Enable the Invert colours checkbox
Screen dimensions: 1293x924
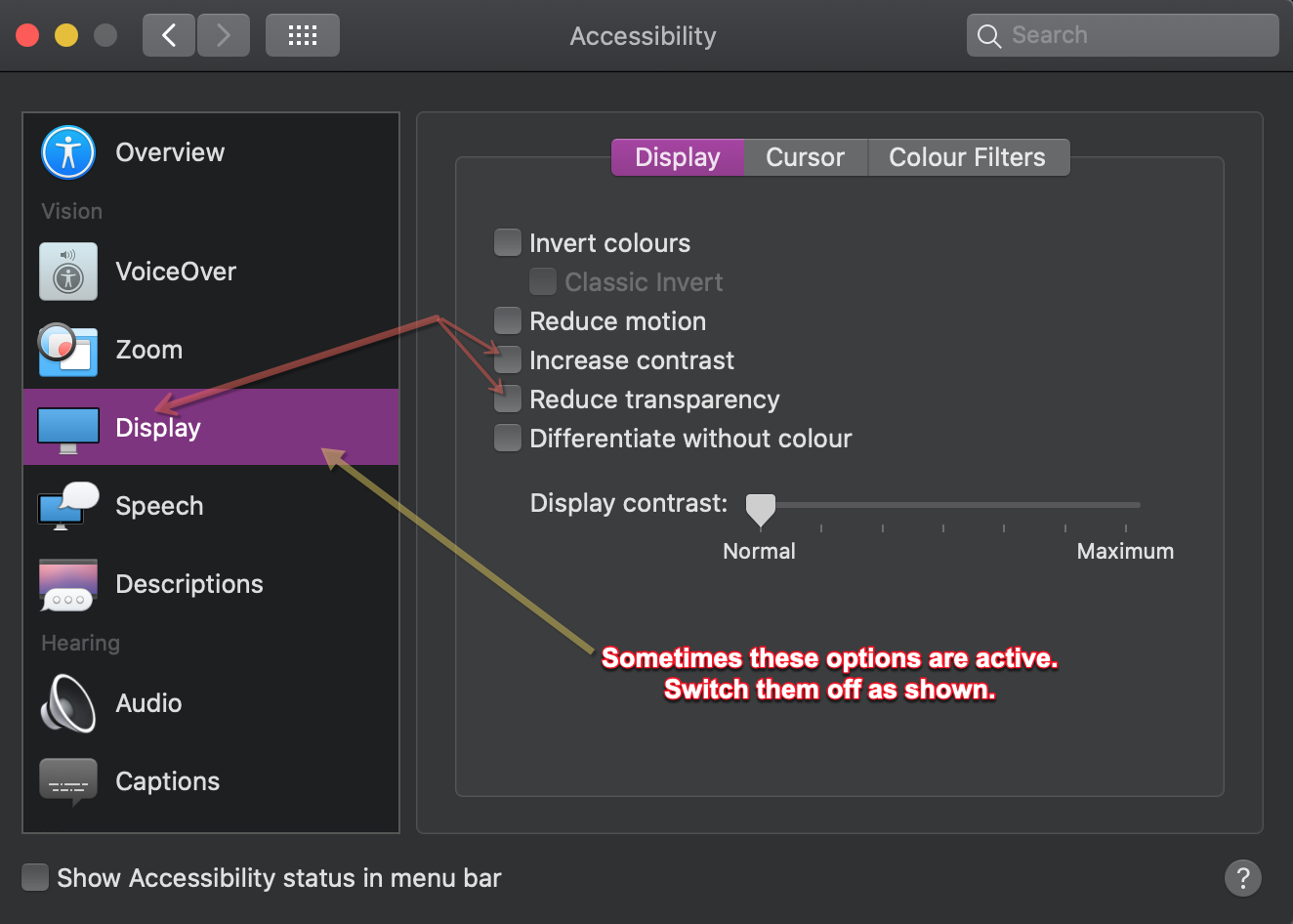pyautogui.click(x=508, y=242)
